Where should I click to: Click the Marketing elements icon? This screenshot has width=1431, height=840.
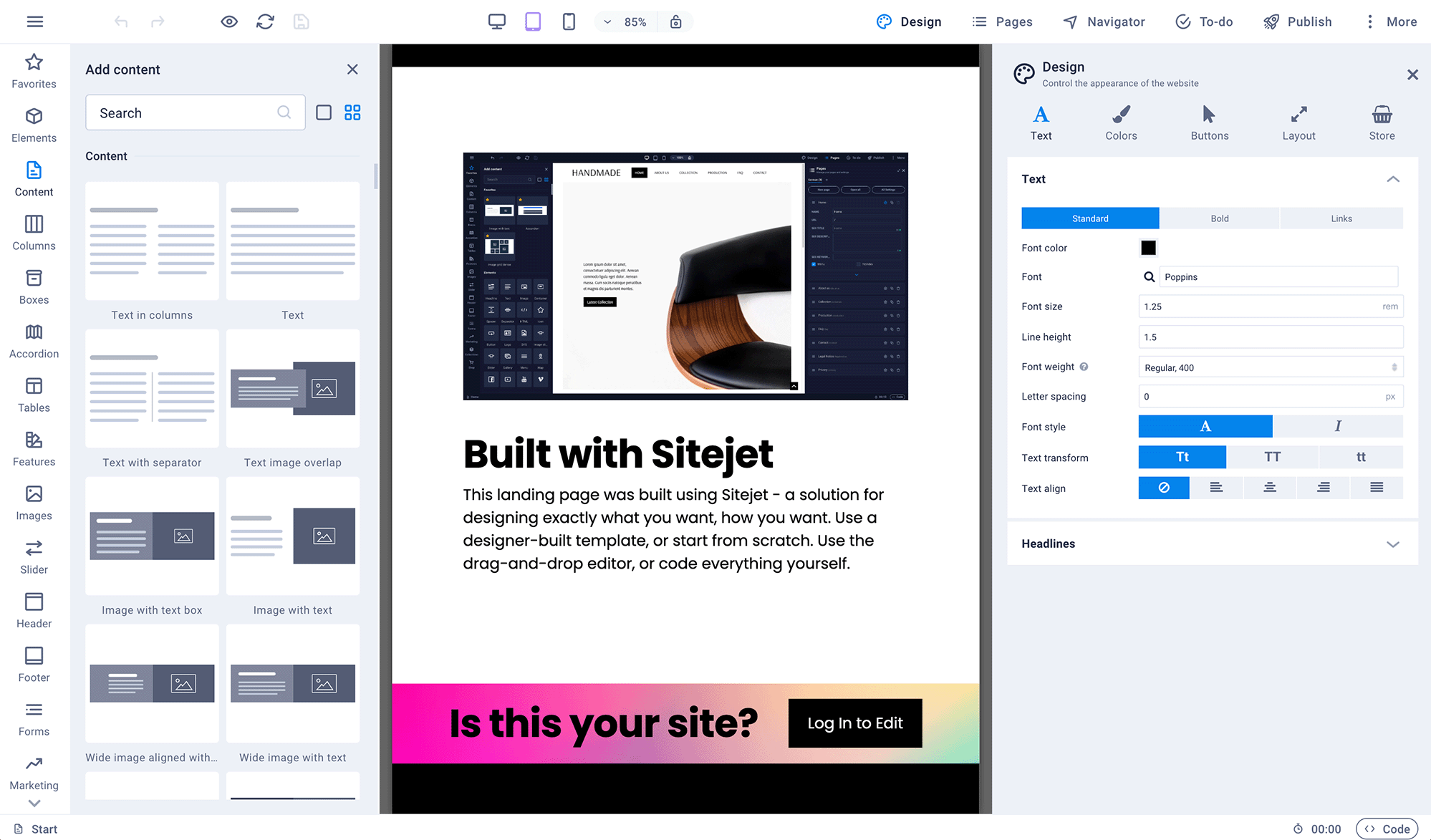(x=33, y=764)
